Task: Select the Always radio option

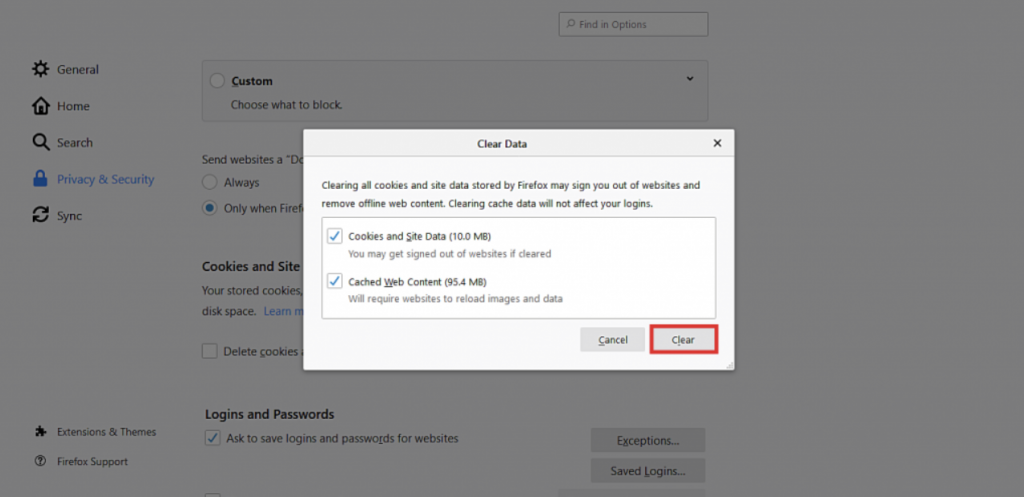Action: tap(210, 182)
